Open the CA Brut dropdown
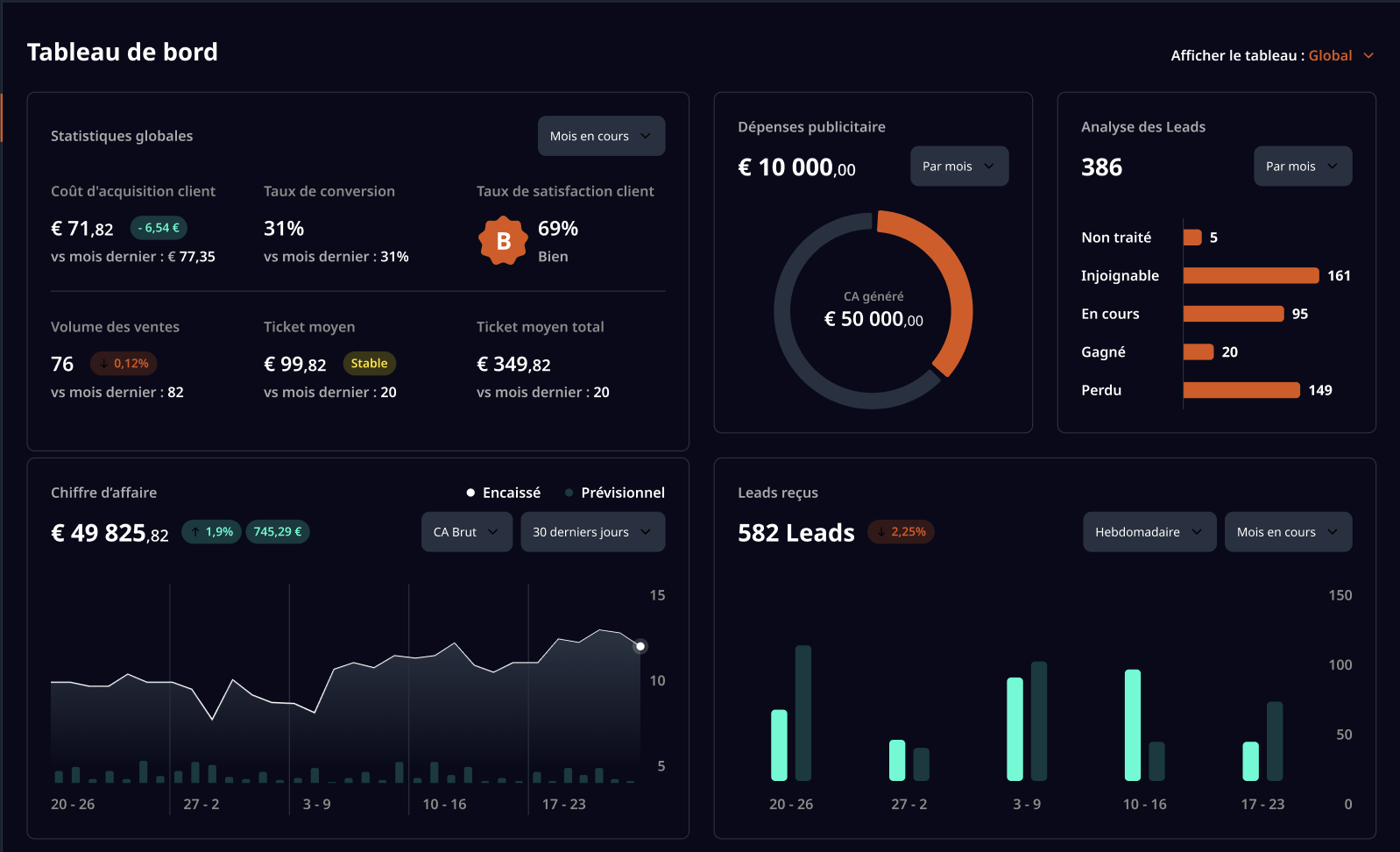1400x852 pixels. pos(466,532)
